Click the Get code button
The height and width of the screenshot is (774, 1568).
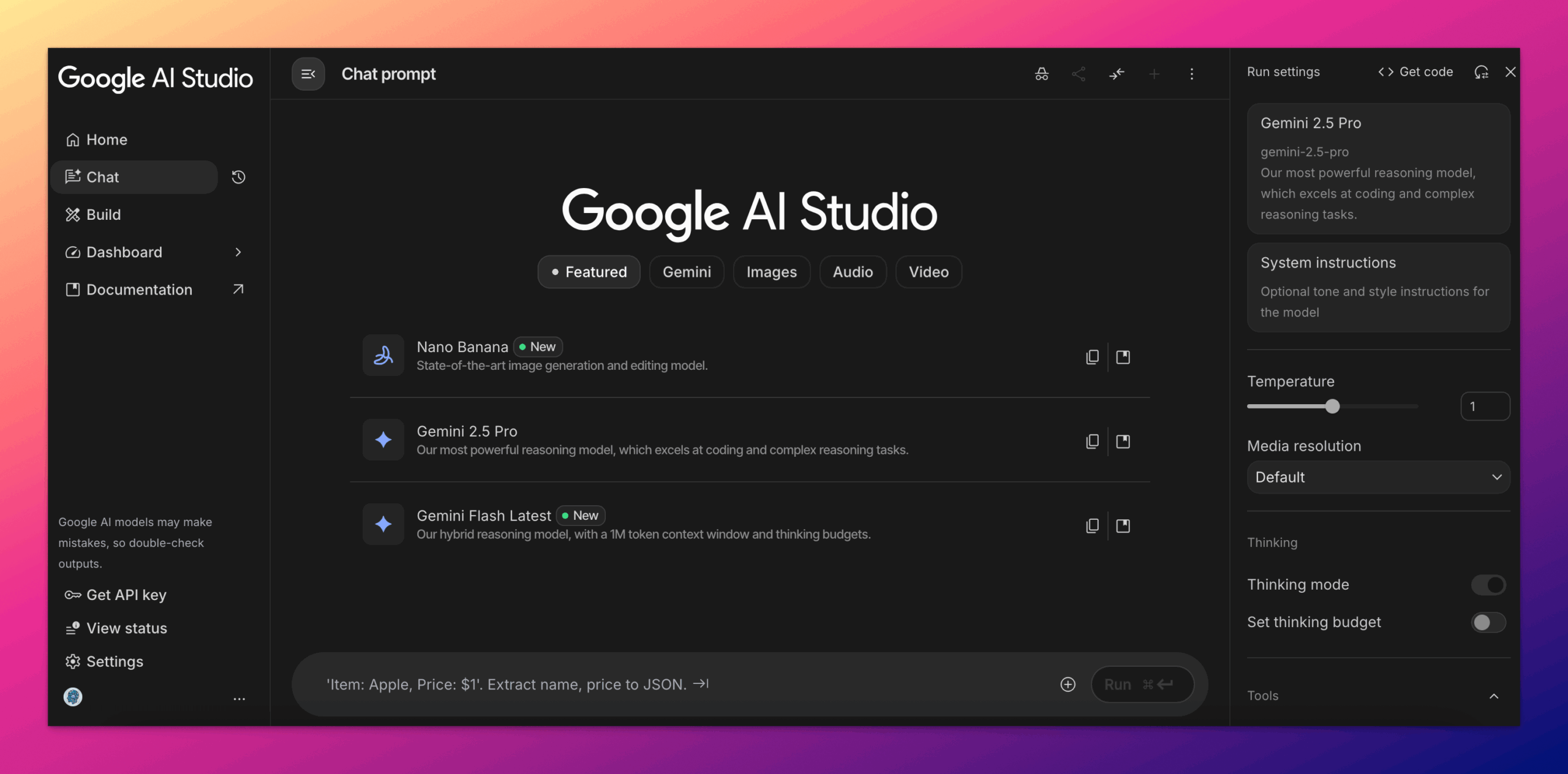coord(1415,72)
